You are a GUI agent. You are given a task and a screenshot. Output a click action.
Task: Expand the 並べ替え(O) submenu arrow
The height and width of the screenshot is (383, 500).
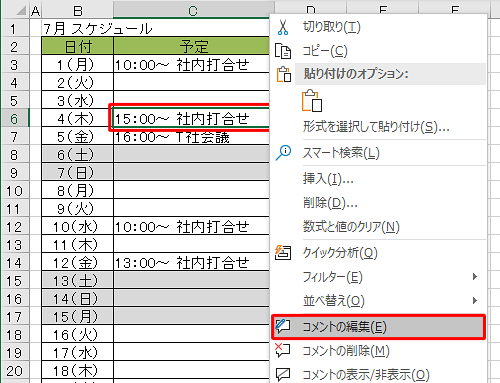475,301
